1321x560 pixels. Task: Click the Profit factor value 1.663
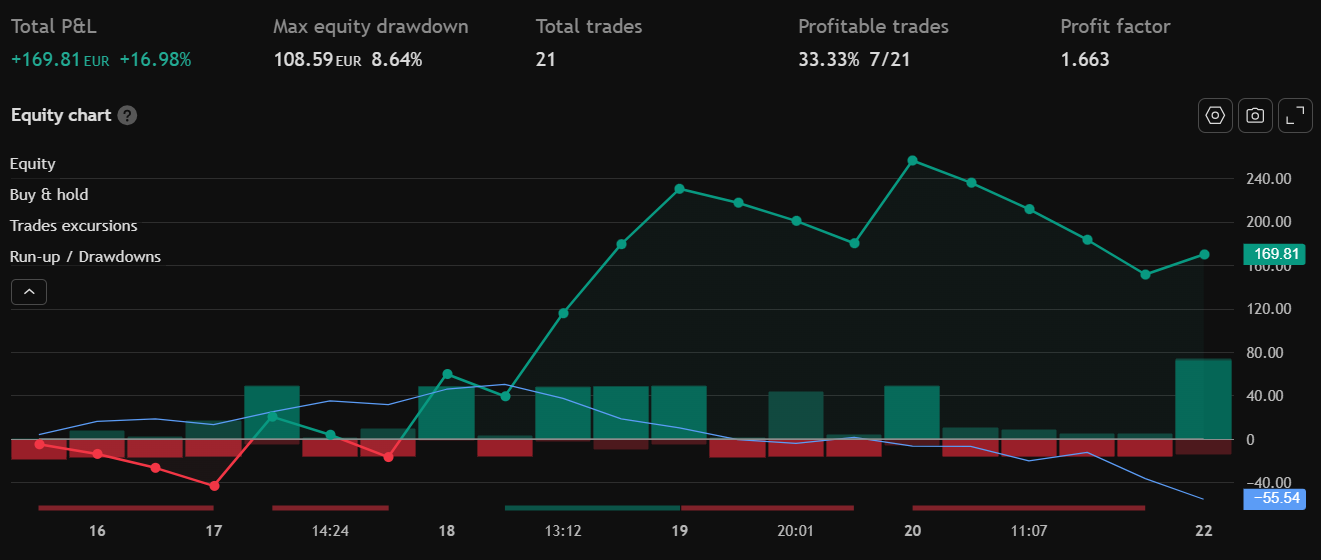(x=1085, y=60)
